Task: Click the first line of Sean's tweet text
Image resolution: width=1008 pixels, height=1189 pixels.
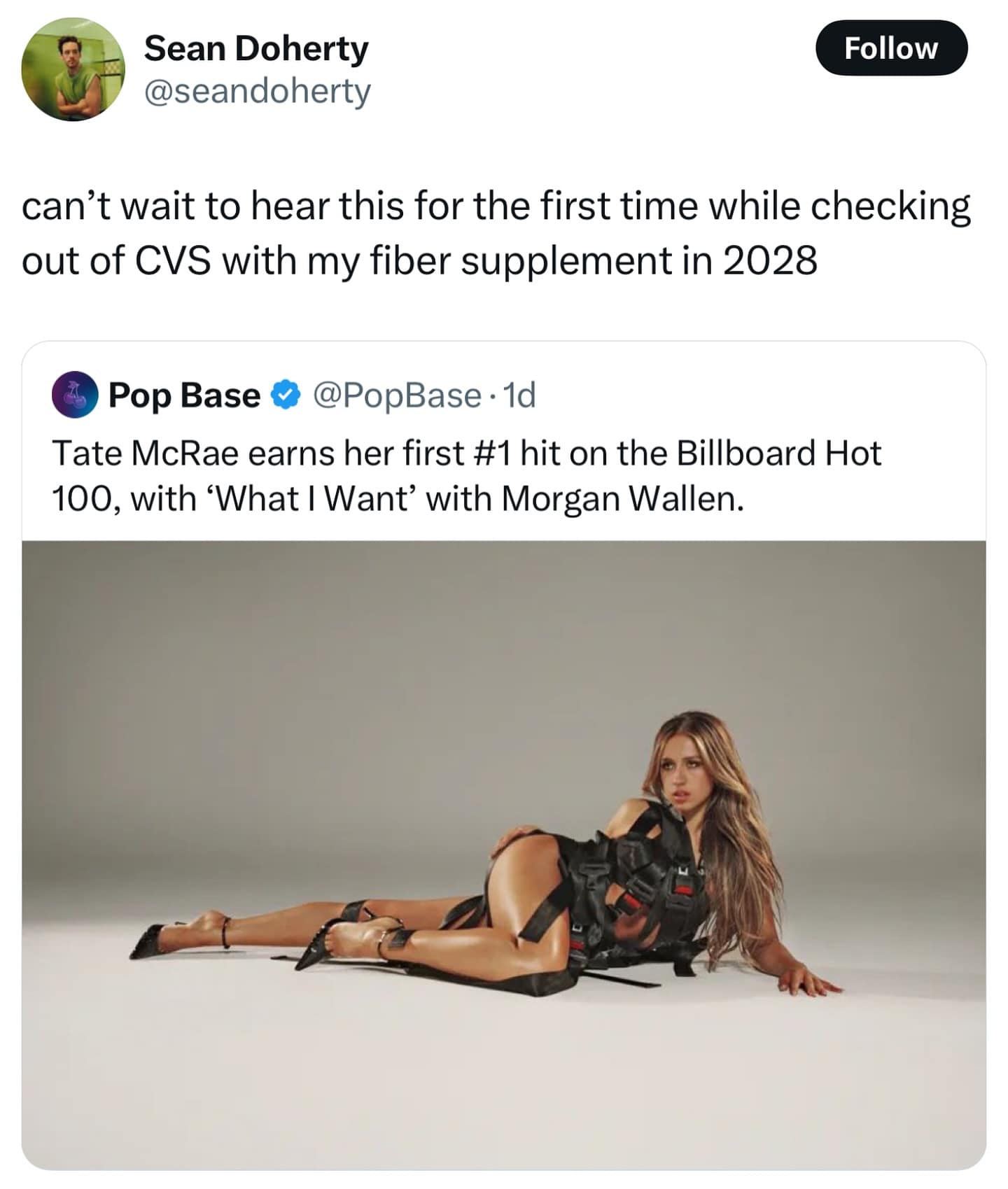Action: 496,207
